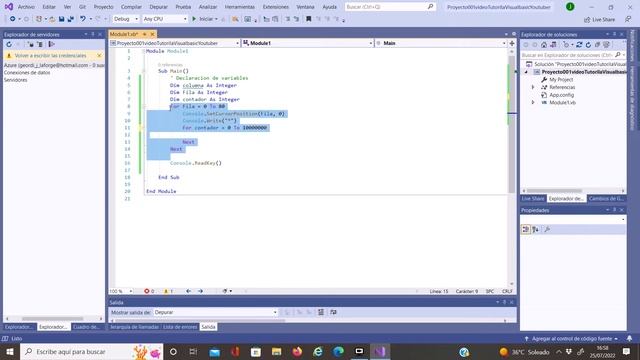The height and width of the screenshot is (360, 640).
Task: Click the next issue arrow in editor status
Action: tap(200, 291)
